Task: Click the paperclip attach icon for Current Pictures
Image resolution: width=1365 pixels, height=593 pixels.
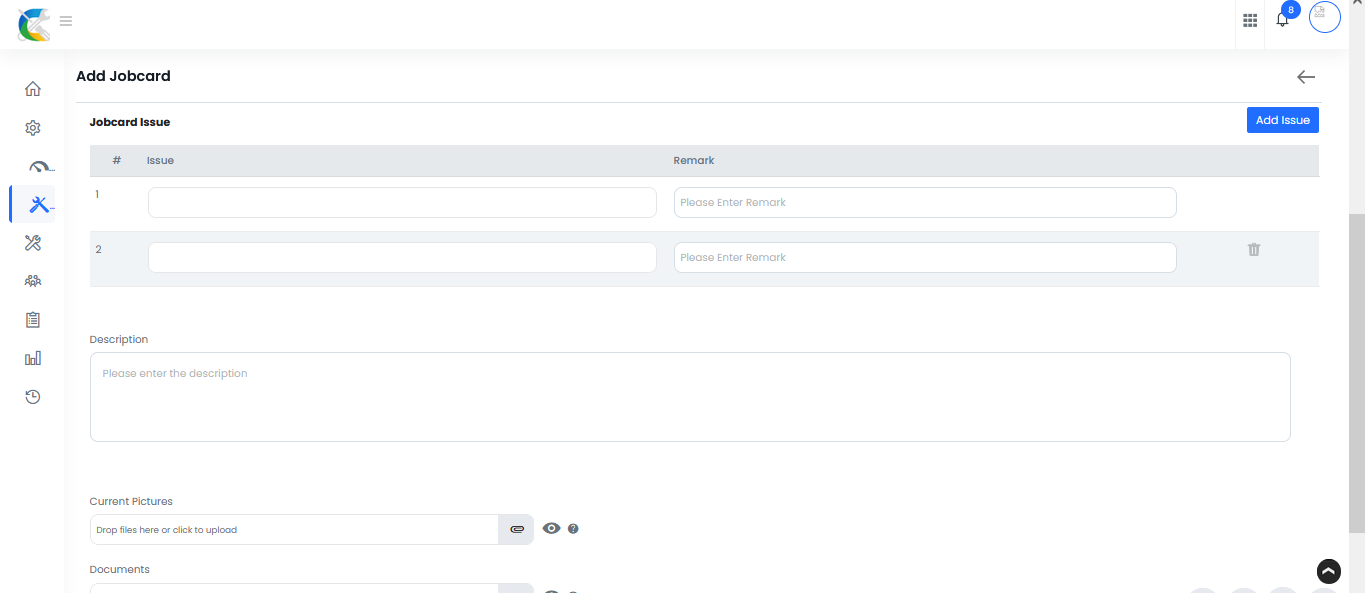Action: point(516,529)
